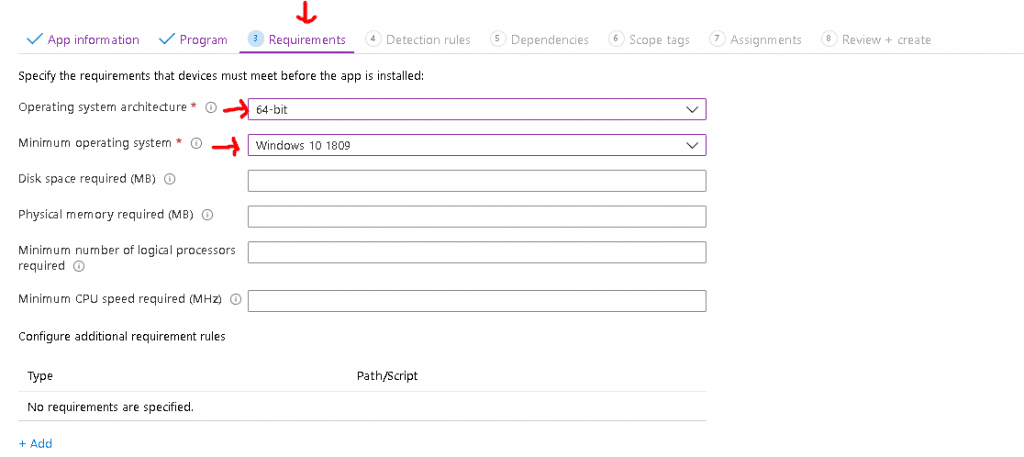The height and width of the screenshot is (457, 1024).
Task: Click the step 7 circle icon
Action: (717, 39)
